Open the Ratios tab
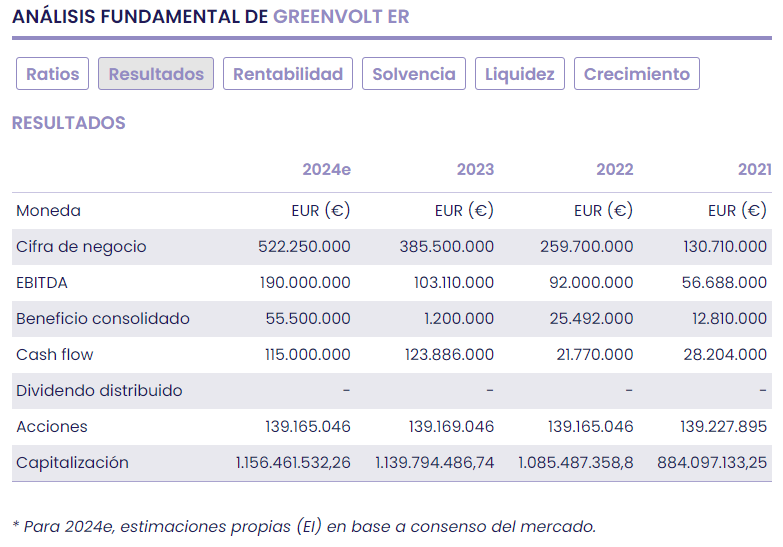Screen dimensions: 783x547 [52, 74]
